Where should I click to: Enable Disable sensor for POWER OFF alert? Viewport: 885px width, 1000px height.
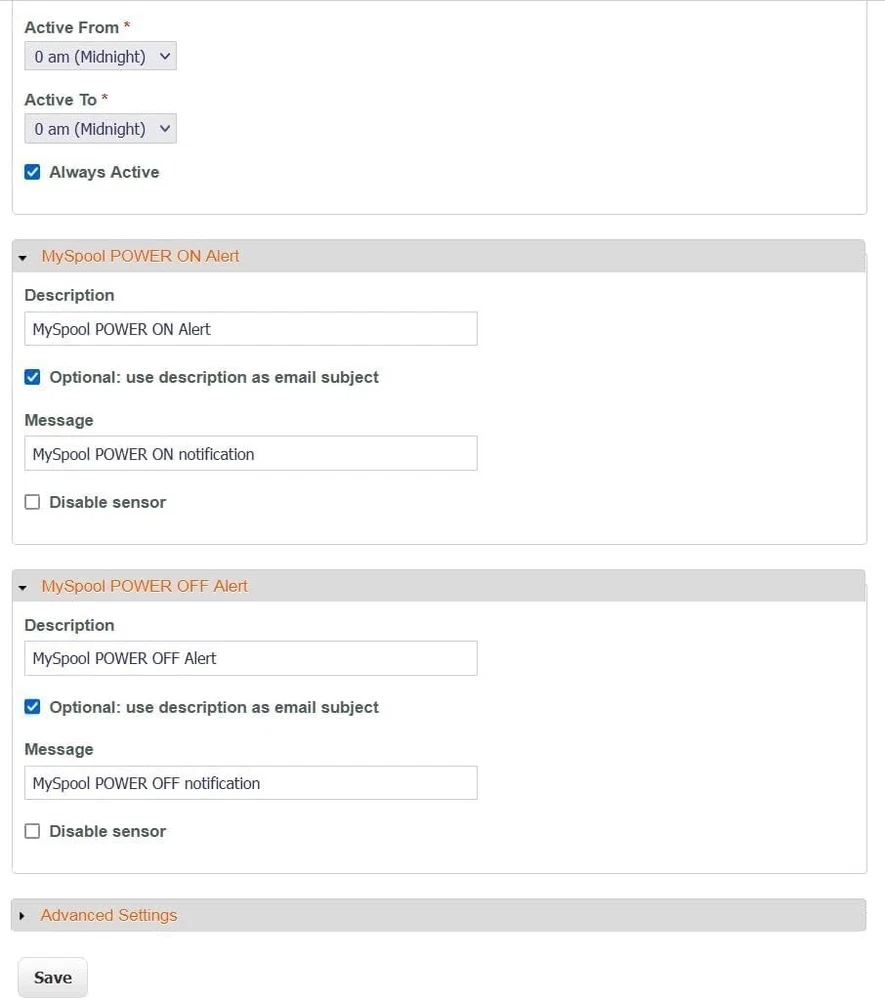[32, 831]
